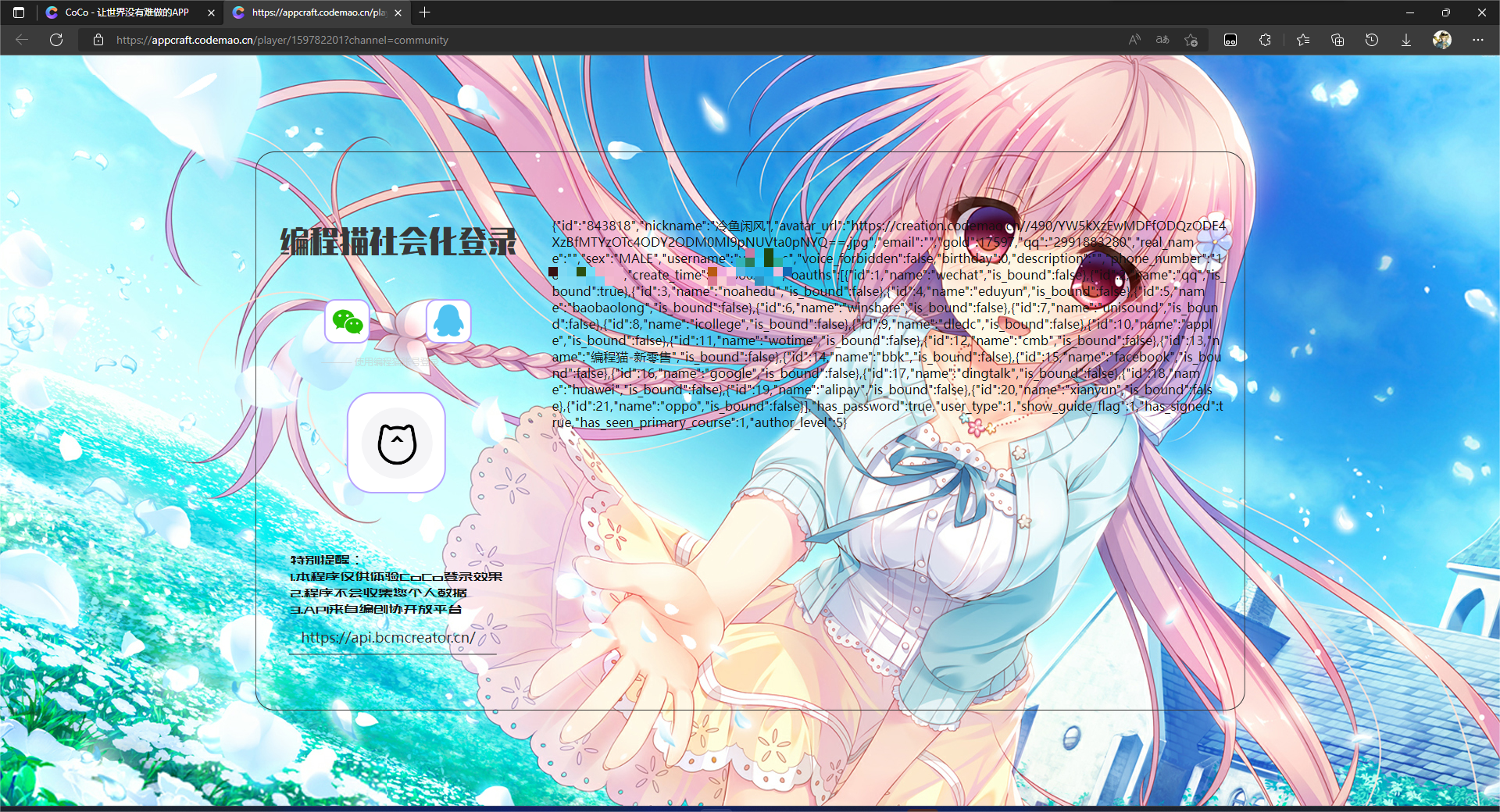The width and height of the screenshot is (1500, 812).
Task: Open the Settings and more menu
Action: click(1478, 40)
